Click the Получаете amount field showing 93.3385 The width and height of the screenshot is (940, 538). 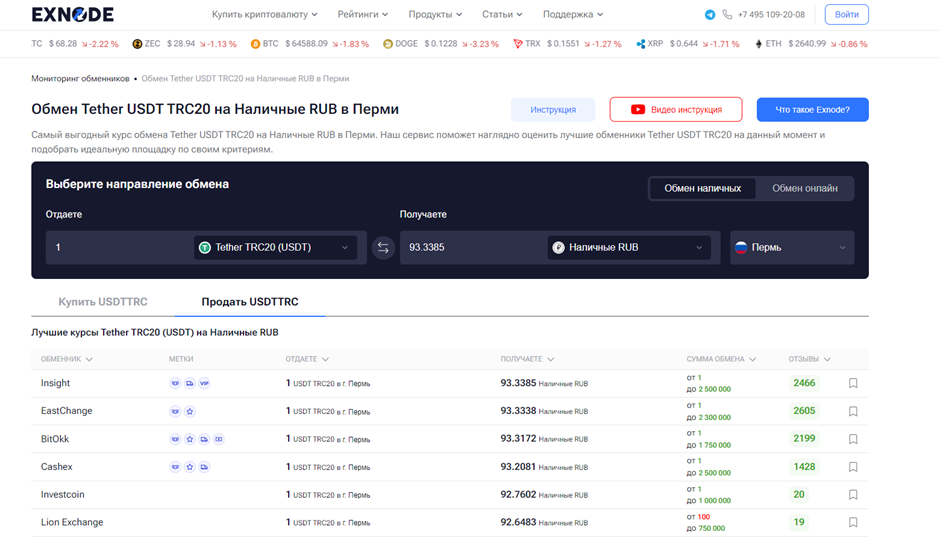[474, 248]
